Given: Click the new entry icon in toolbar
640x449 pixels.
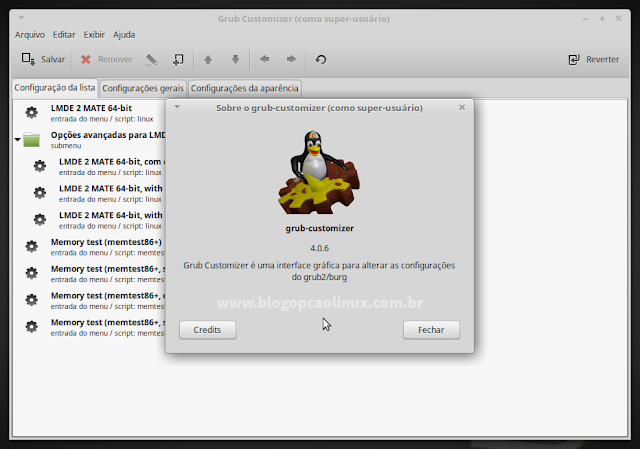Looking at the screenshot, I should [178, 60].
